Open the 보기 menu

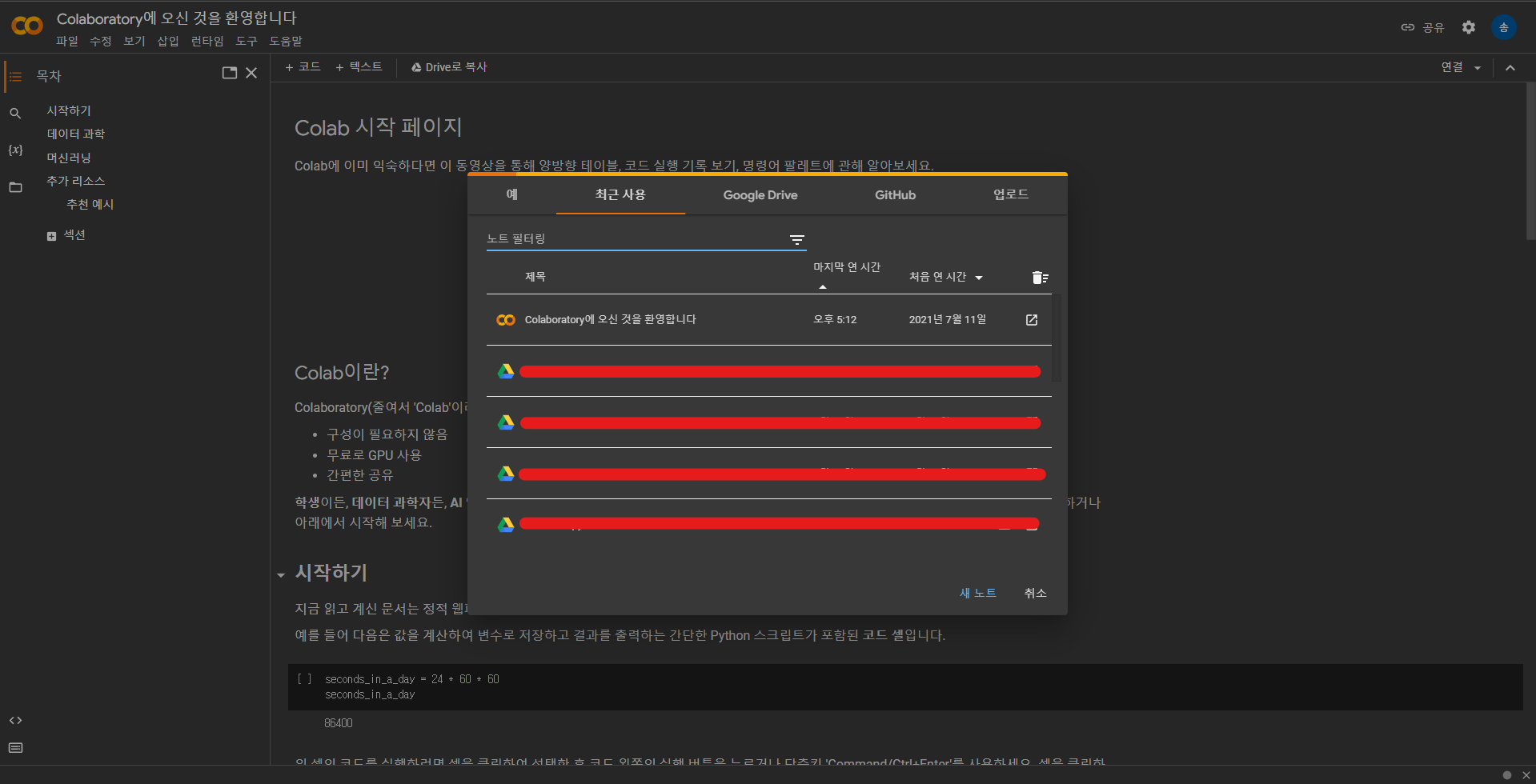point(134,41)
